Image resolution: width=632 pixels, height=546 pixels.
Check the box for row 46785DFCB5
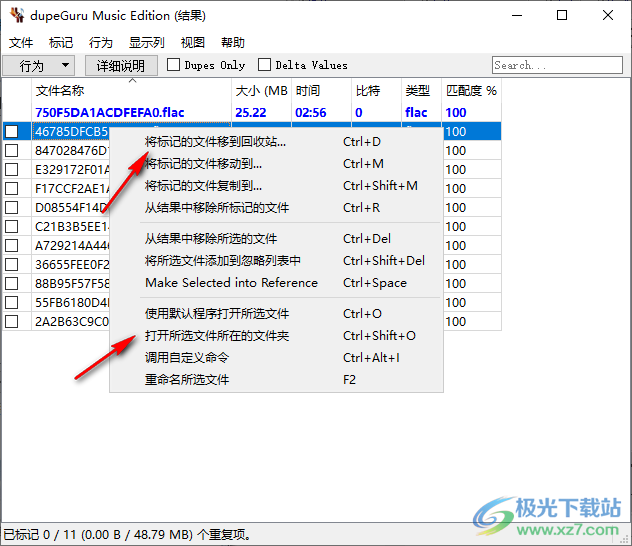(12, 131)
